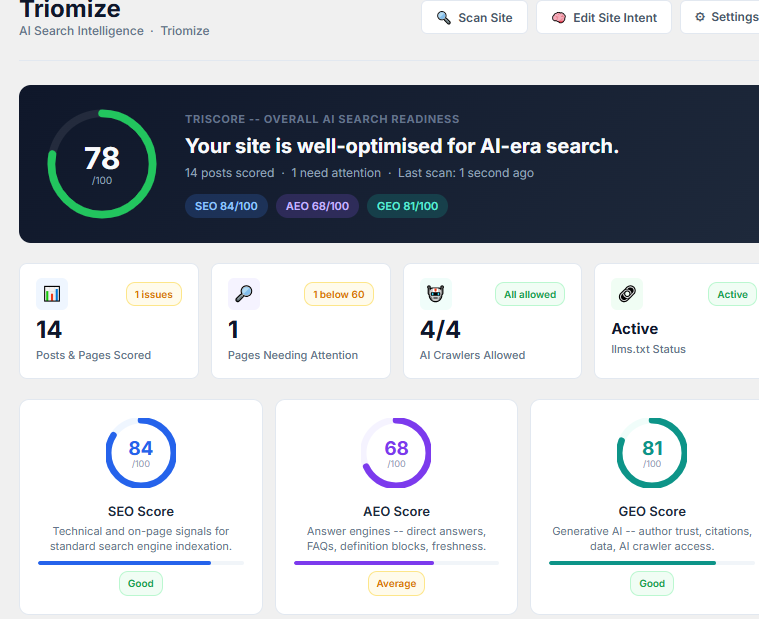
Task: Click the "GEO Score" heading
Action: coord(652,511)
